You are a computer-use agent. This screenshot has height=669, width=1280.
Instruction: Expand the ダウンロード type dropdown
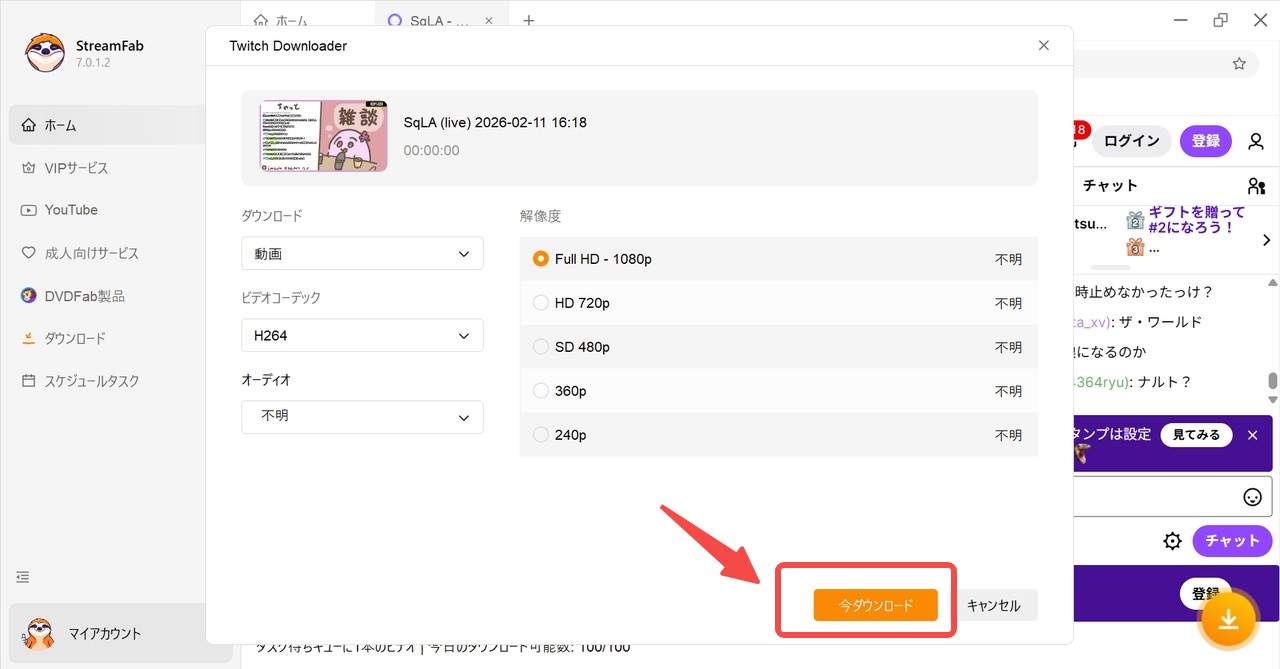point(362,254)
